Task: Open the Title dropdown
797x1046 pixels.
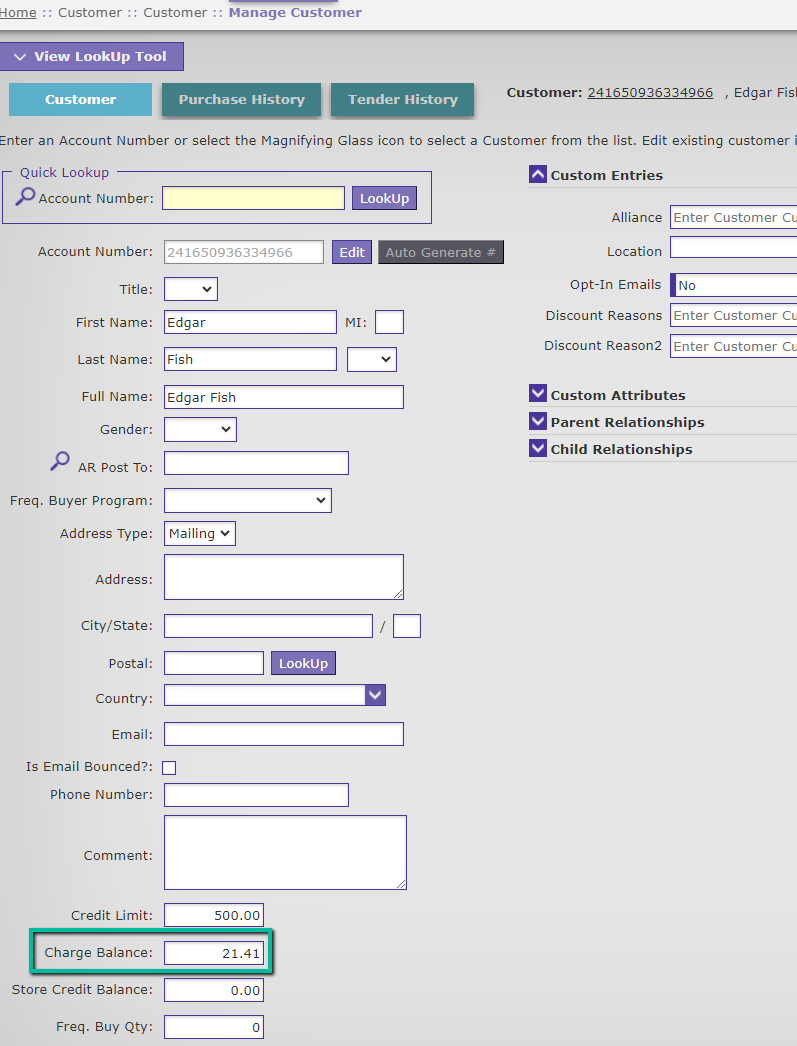Action: [x=191, y=290]
